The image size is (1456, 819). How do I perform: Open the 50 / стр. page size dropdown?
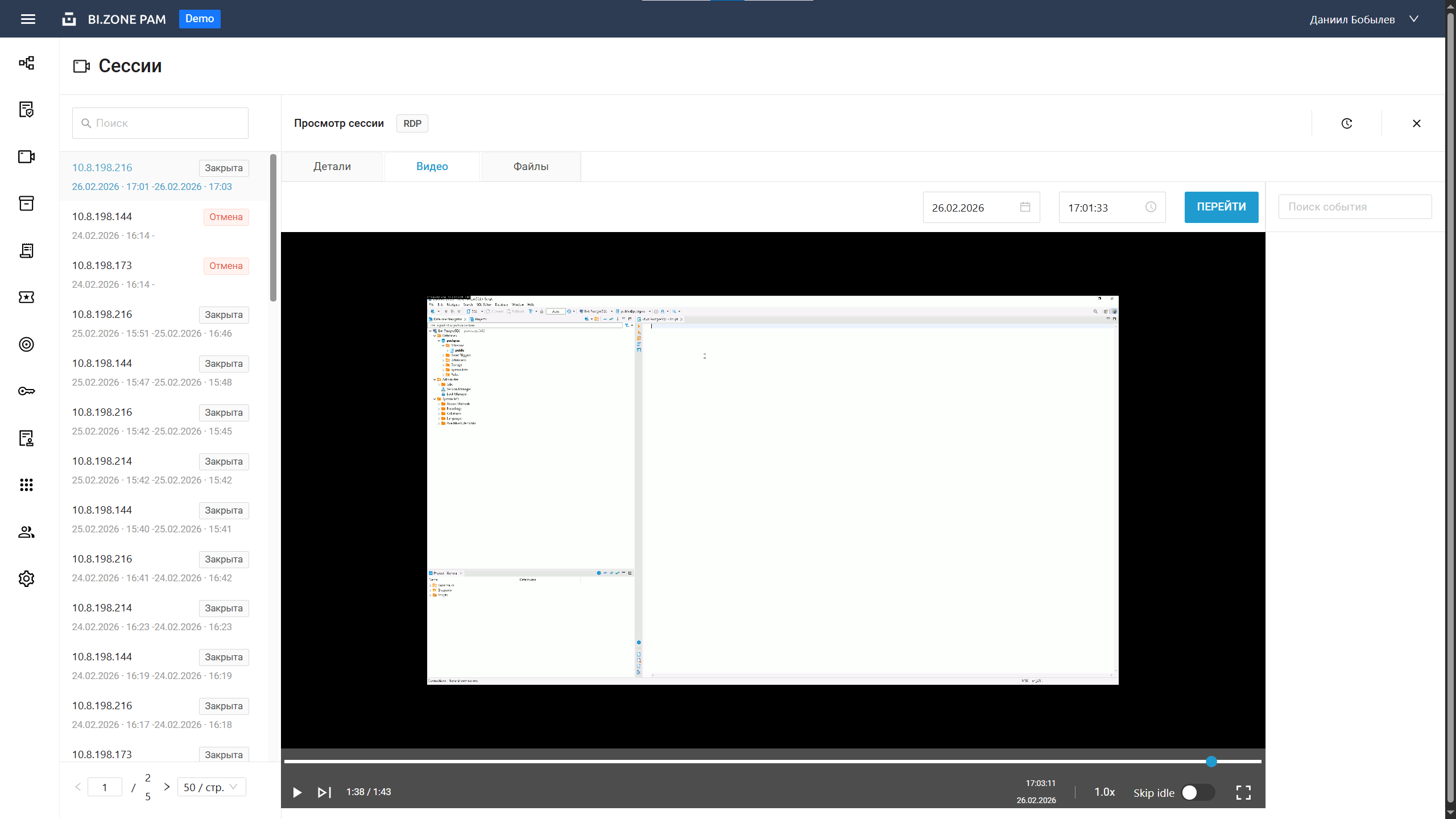pyautogui.click(x=211, y=787)
